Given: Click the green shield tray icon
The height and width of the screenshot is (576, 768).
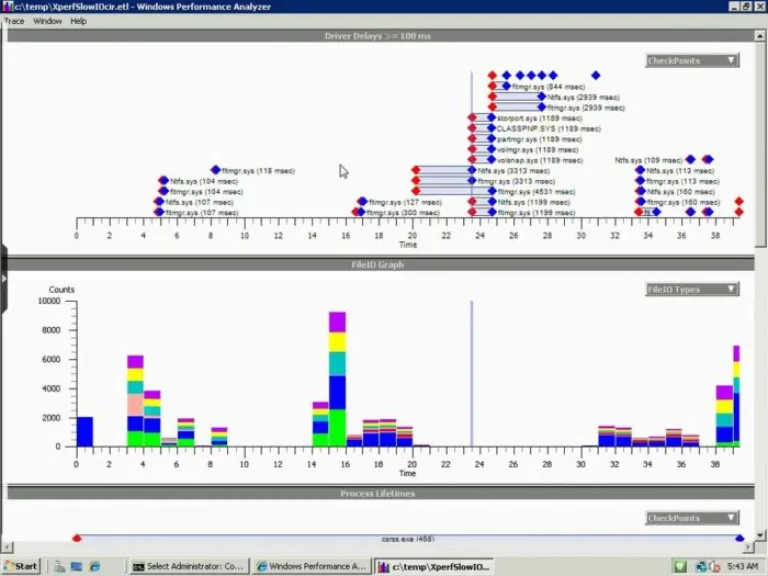Looking at the screenshot, I should (x=680, y=567).
